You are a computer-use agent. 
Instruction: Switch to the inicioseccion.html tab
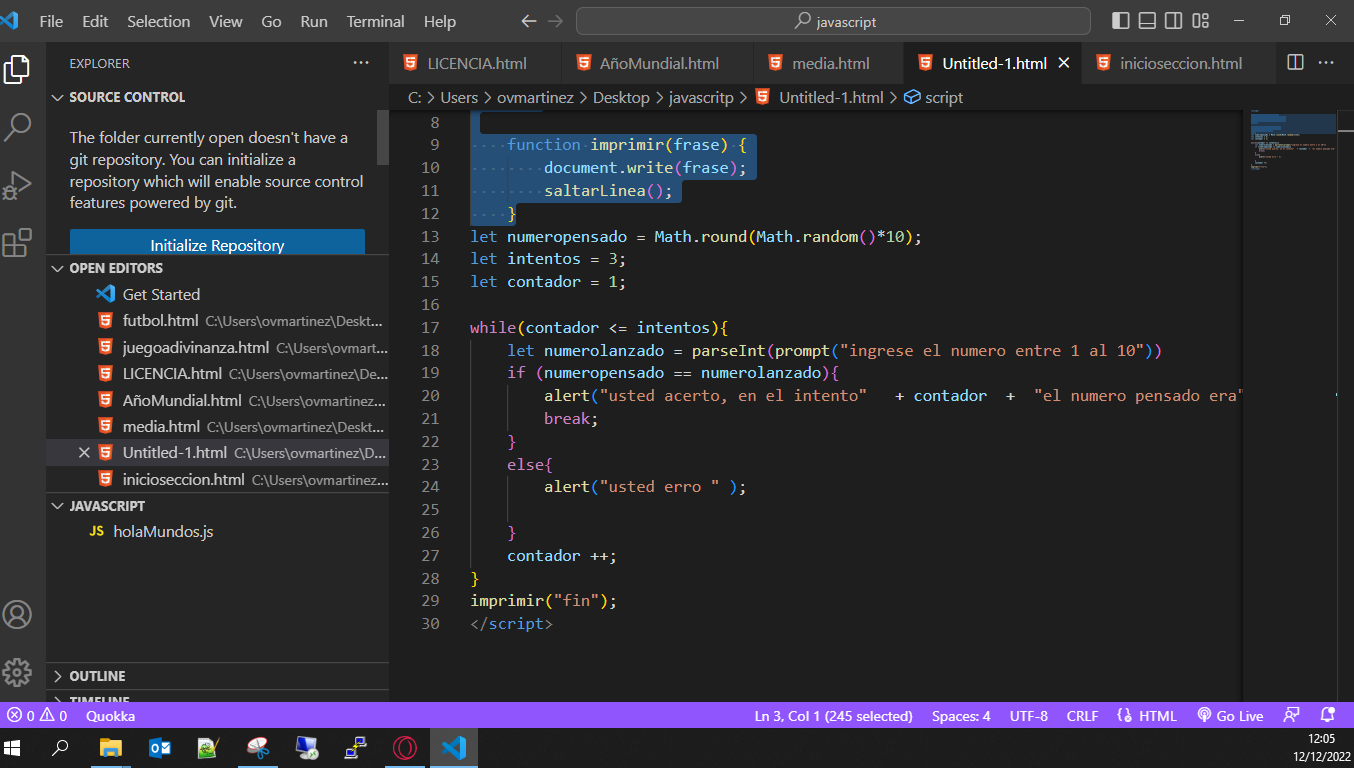[x=1180, y=63]
